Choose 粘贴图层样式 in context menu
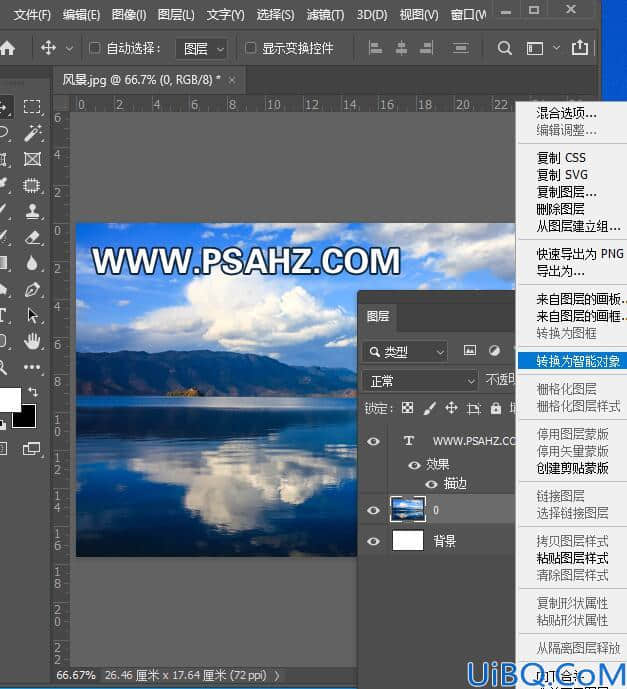 [573, 558]
